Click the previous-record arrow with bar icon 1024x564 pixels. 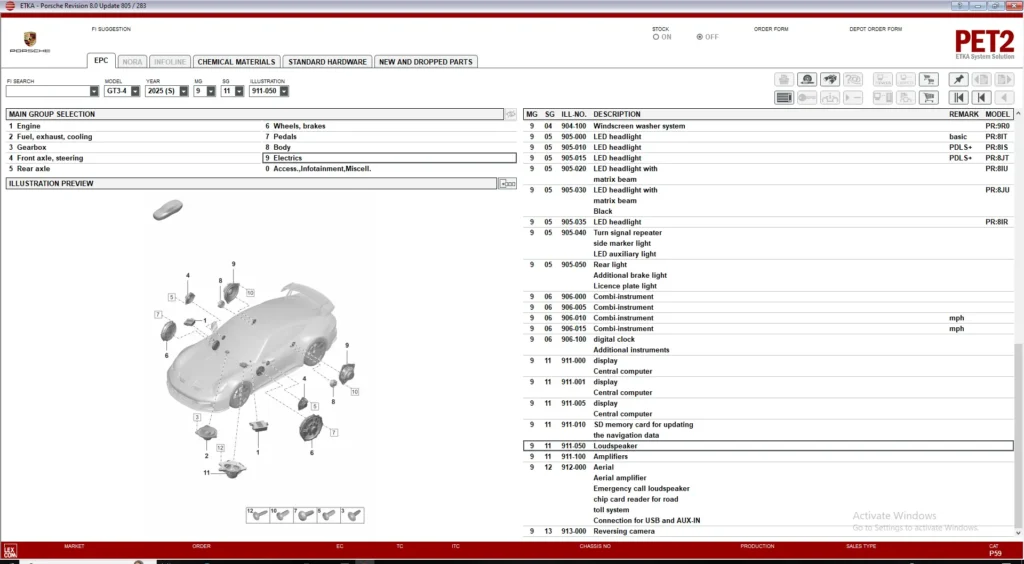coord(982,97)
